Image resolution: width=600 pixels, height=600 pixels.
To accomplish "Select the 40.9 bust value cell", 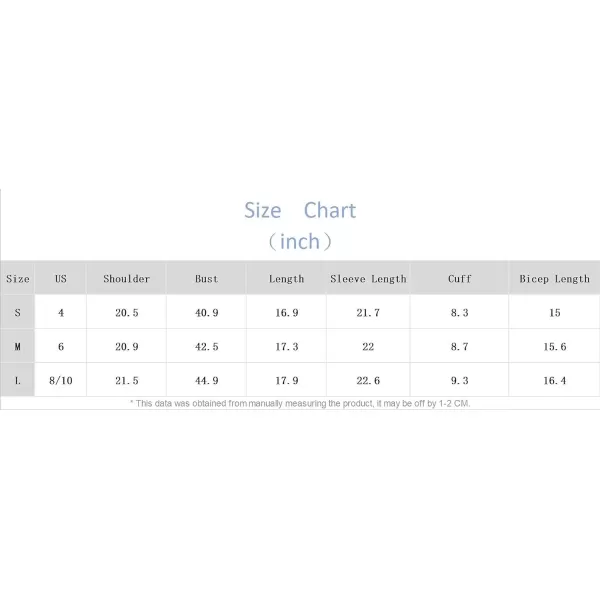I will (x=207, y=313).
